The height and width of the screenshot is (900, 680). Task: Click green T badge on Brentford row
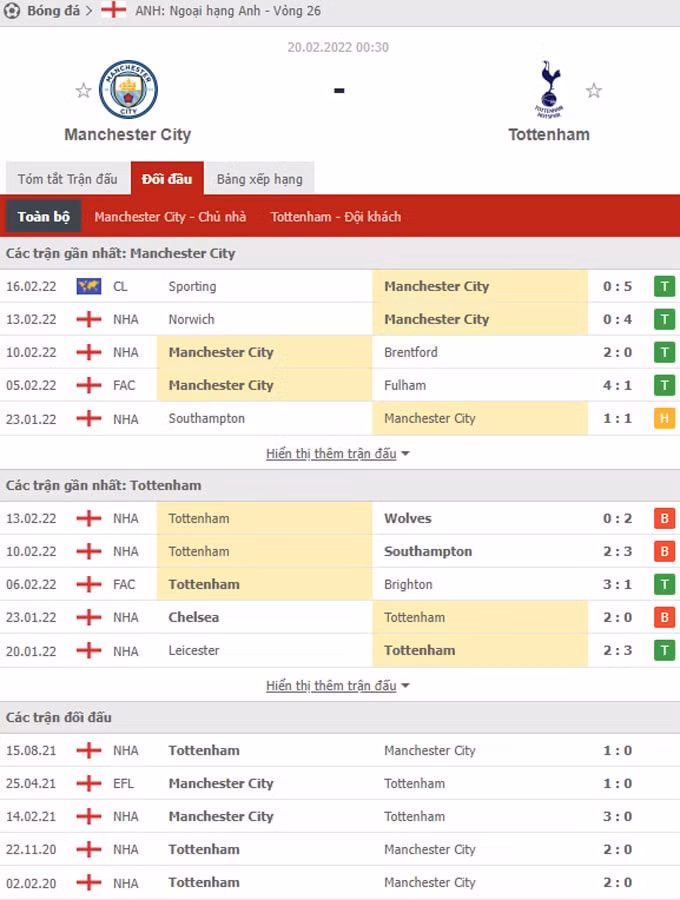pyautogui.click(x=665, y=352)
